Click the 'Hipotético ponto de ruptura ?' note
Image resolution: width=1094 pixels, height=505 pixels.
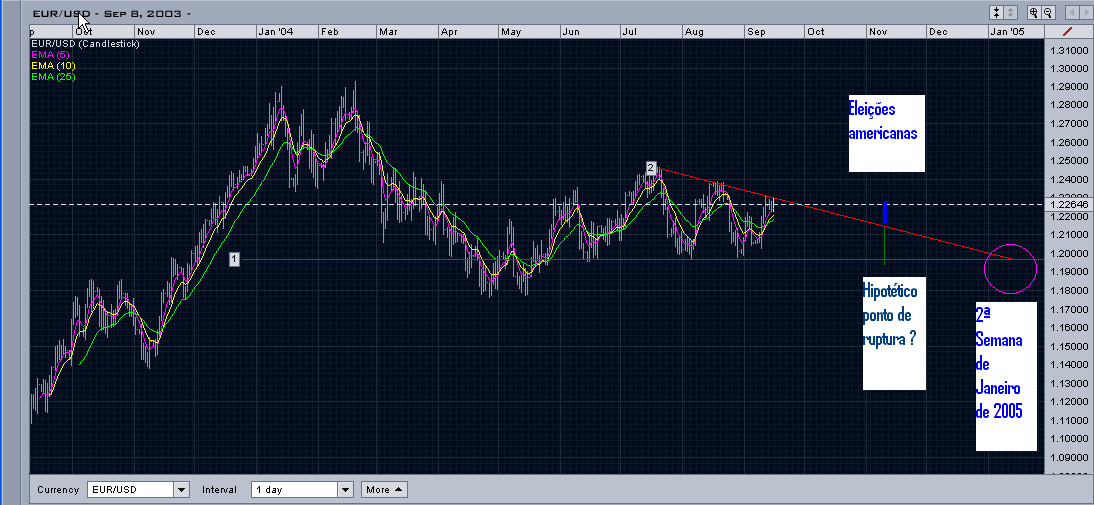point(893,333)
